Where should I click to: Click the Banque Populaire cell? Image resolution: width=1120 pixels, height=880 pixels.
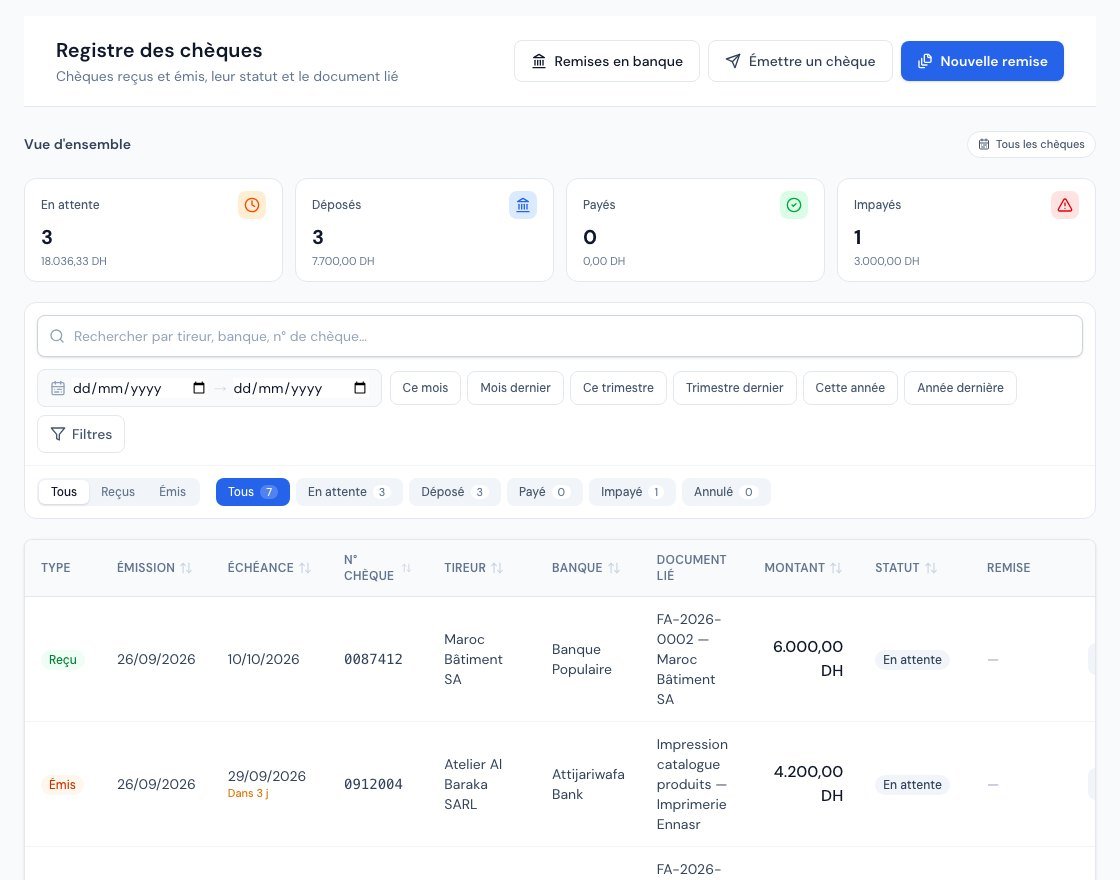pos(581,659)
